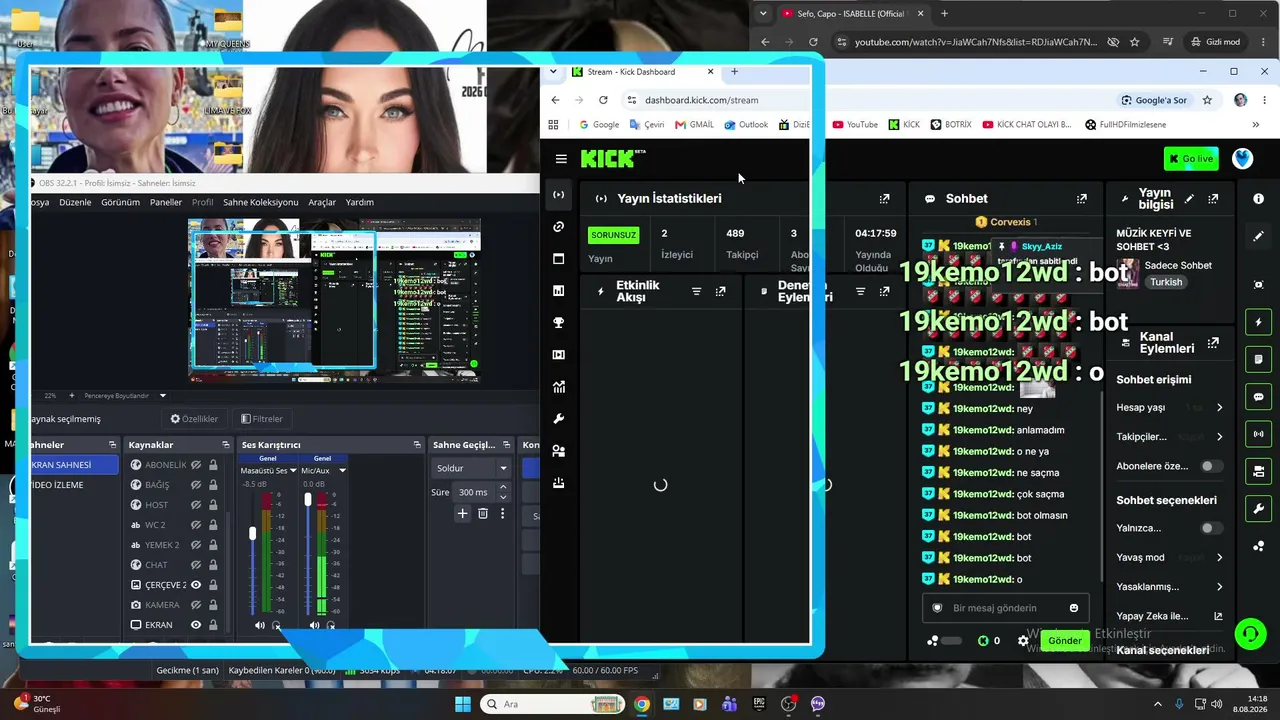
Task: Open the trophy icon in Kick sidebar
Action: pos(559,323)
